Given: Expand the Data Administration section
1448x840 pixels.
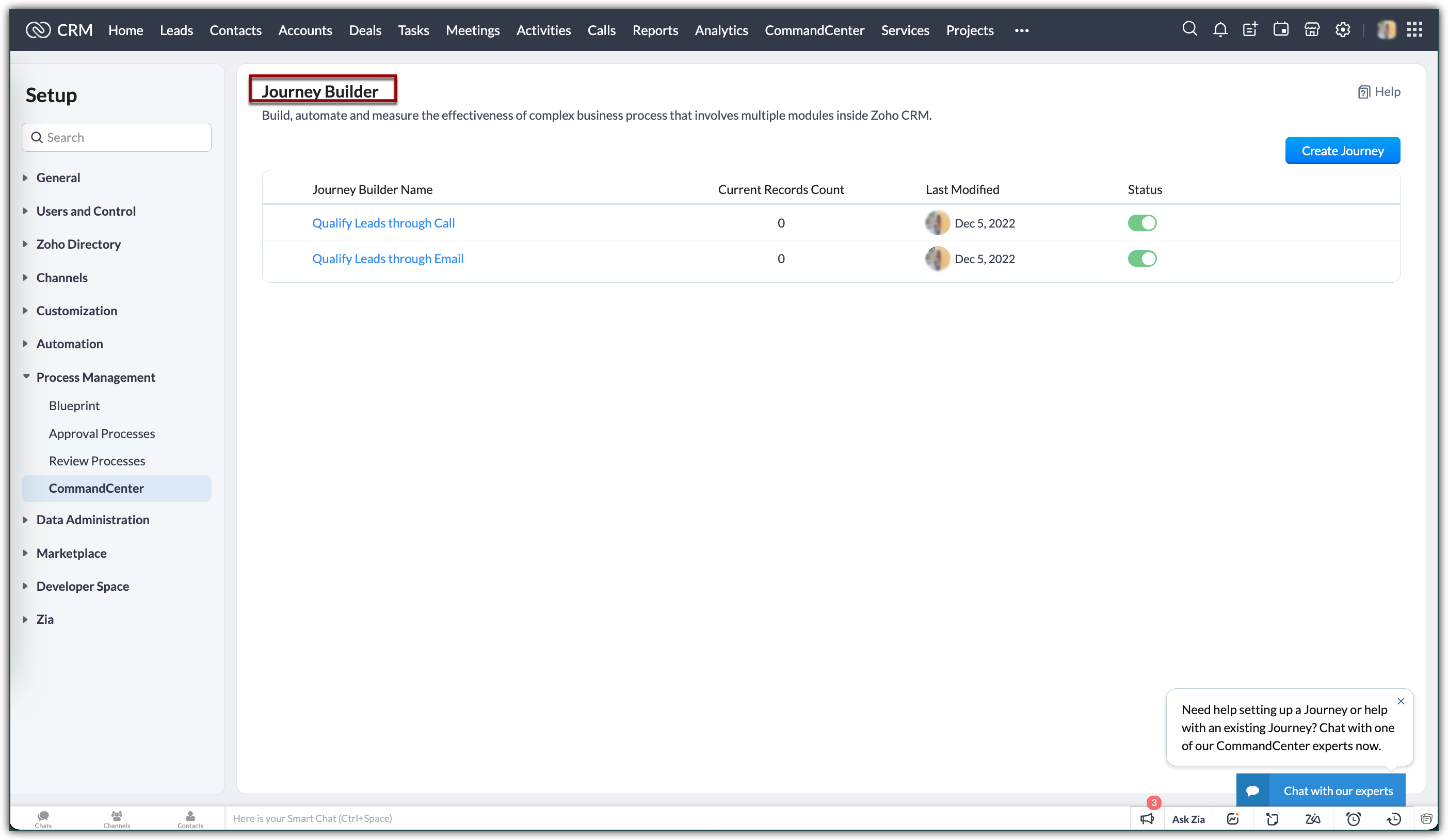Looking at the screenshot, I should (x=92, y=520).
